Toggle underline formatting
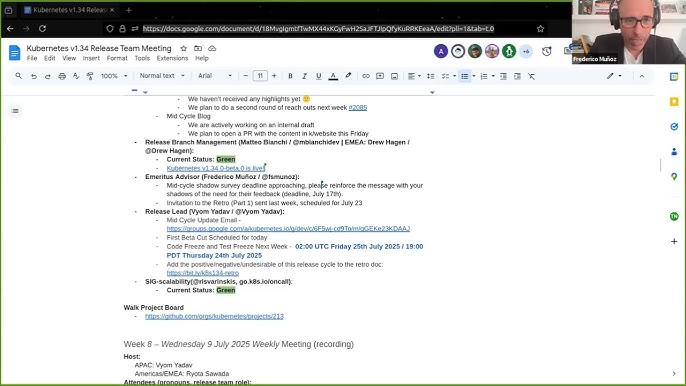Viewport: 686px width, 386px height. coord(318,76)
